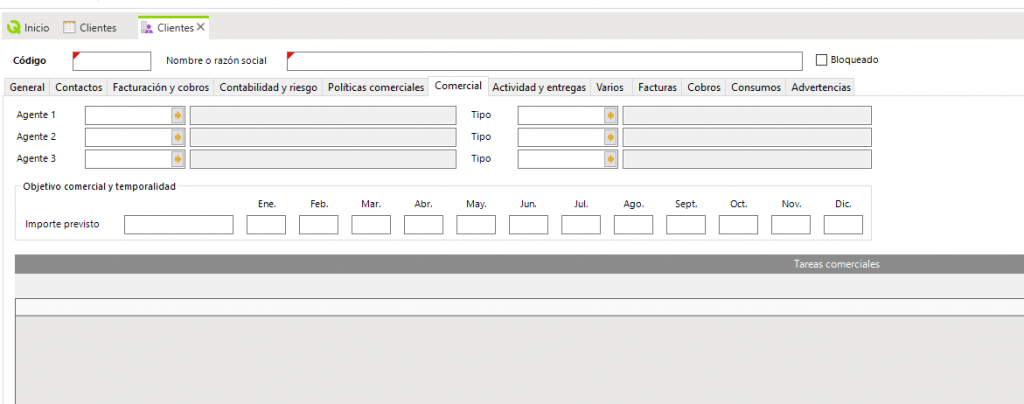Click the Nov. month field
The image size is (1024, 404).
[x=791, y=225]
